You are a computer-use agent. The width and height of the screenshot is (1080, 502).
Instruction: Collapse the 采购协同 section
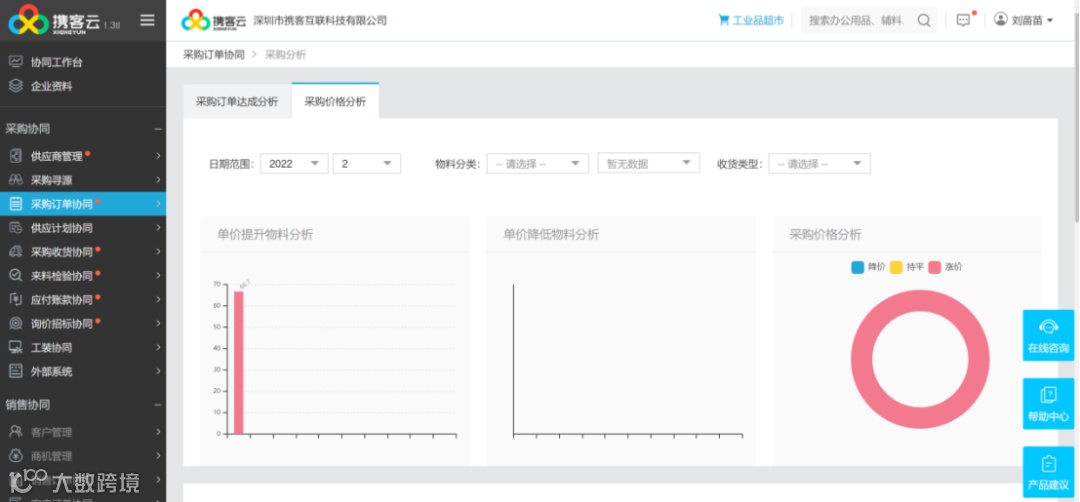(x=158, y=129)
